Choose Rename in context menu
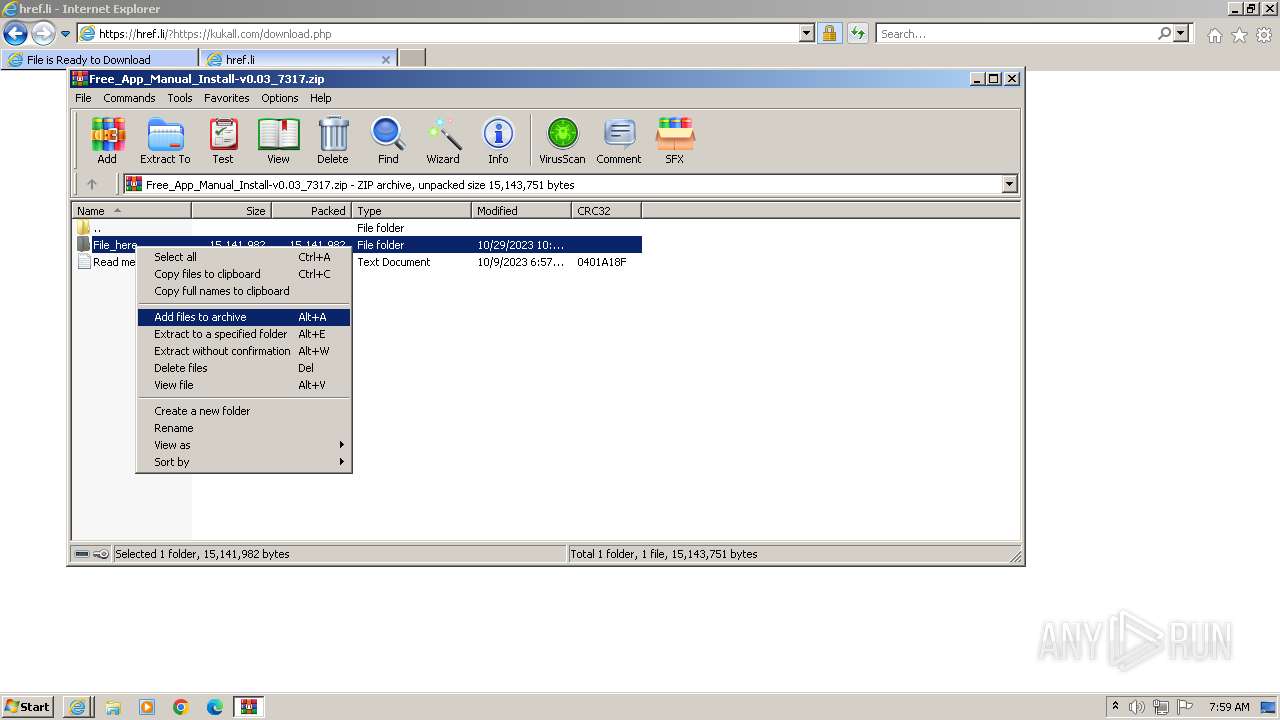1280x720 pixels. [244, 428]
